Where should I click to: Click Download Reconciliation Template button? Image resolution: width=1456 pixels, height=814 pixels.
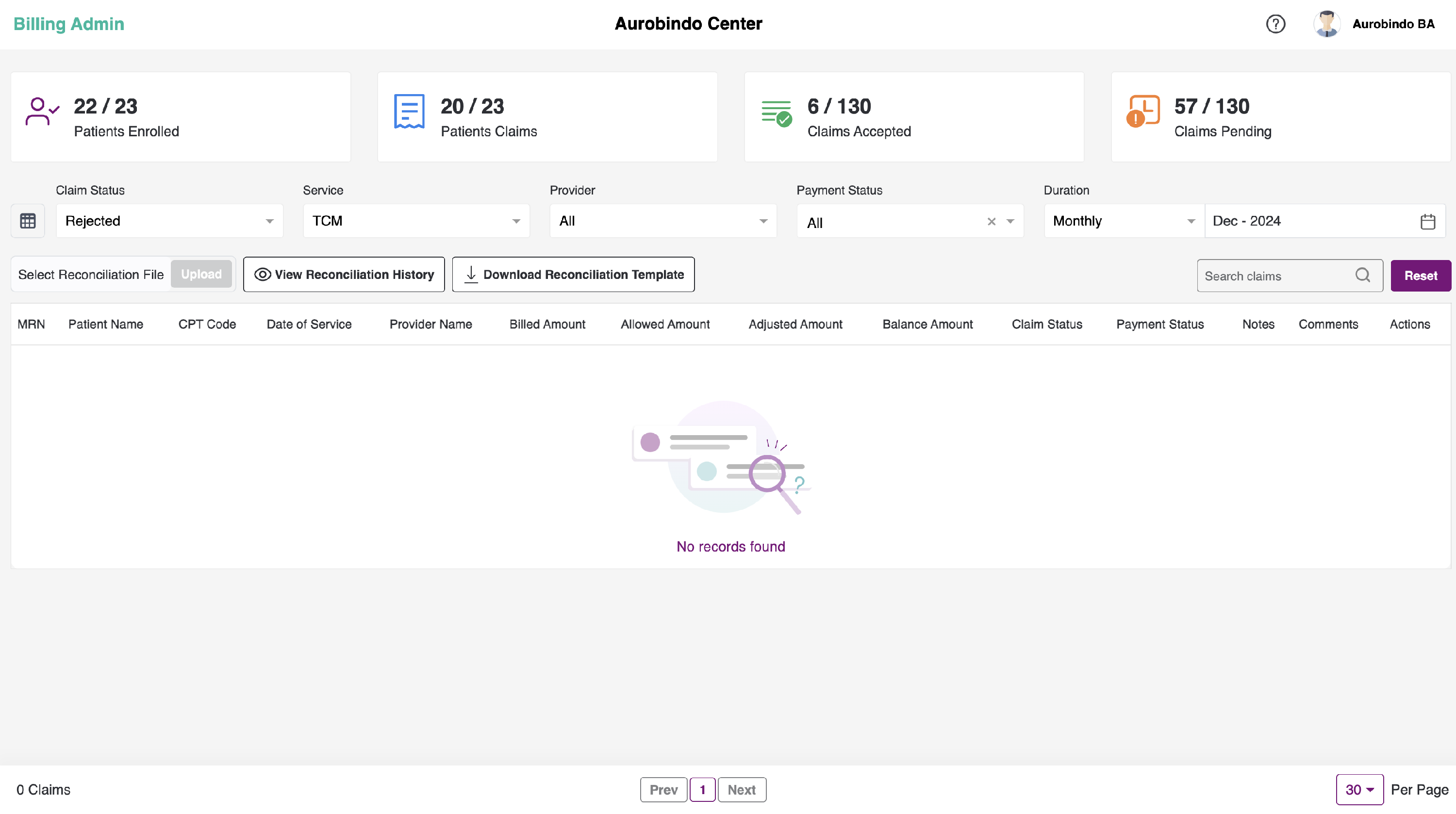click(573, 275)
